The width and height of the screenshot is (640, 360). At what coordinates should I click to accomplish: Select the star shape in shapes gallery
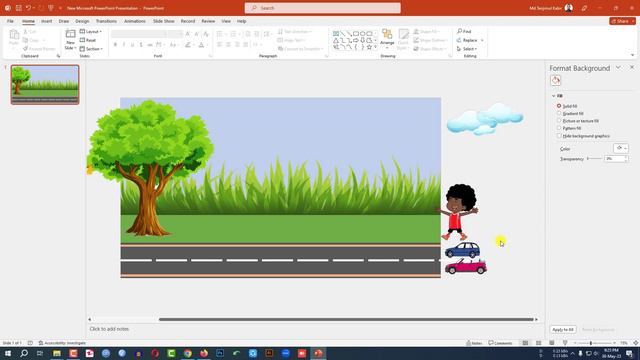(x=369, y=47)
